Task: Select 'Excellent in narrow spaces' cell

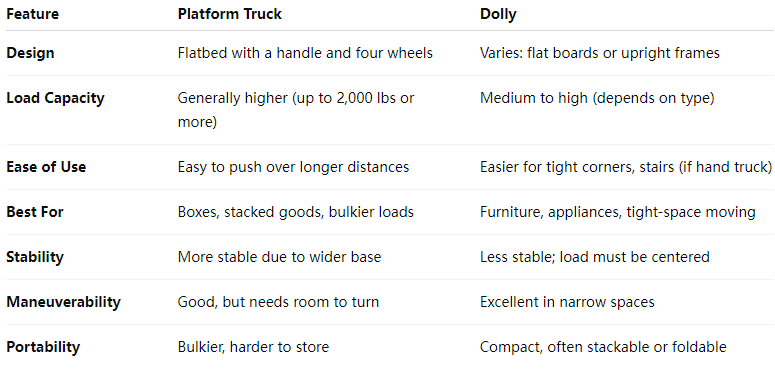Action: [x=567, y=302]
